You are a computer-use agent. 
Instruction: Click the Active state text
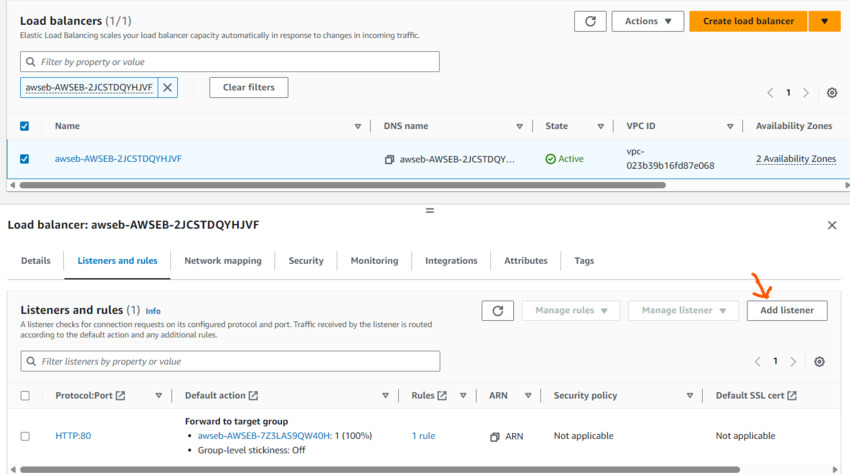(571, 159)
